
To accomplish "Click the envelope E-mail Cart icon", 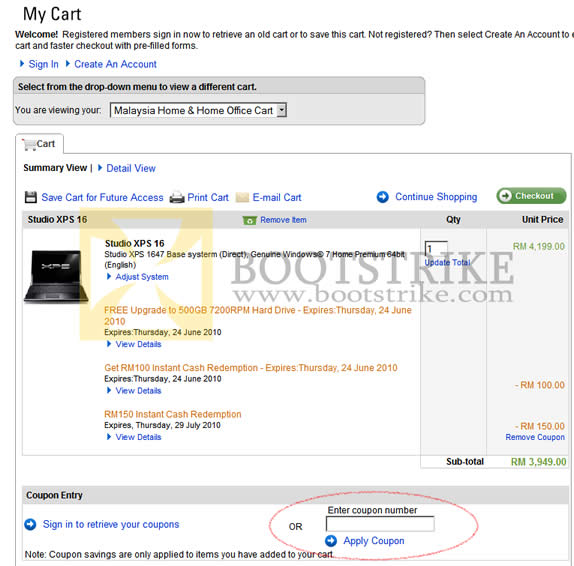I will [242, 198].
